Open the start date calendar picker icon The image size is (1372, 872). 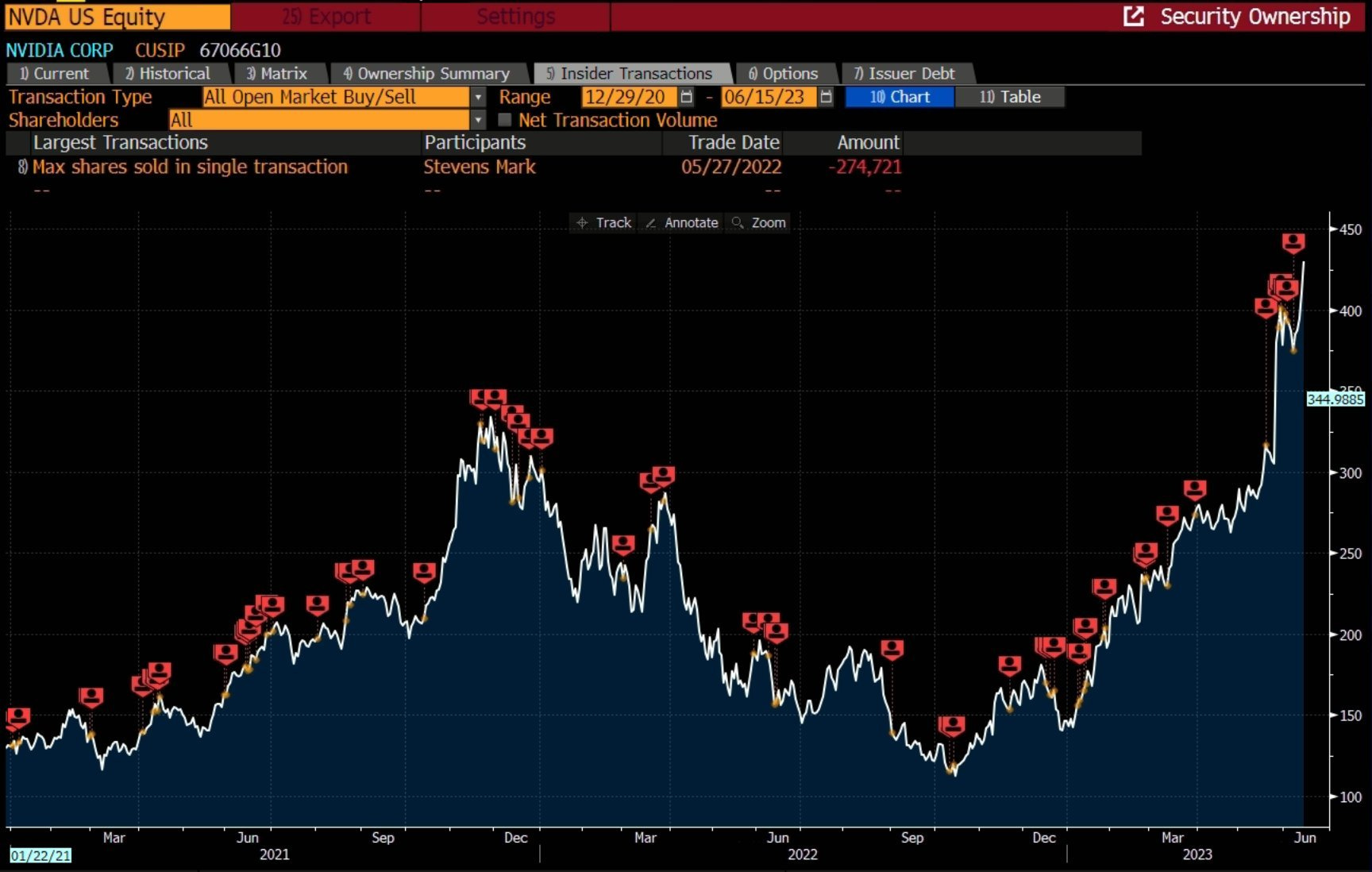tap(687, 97)
